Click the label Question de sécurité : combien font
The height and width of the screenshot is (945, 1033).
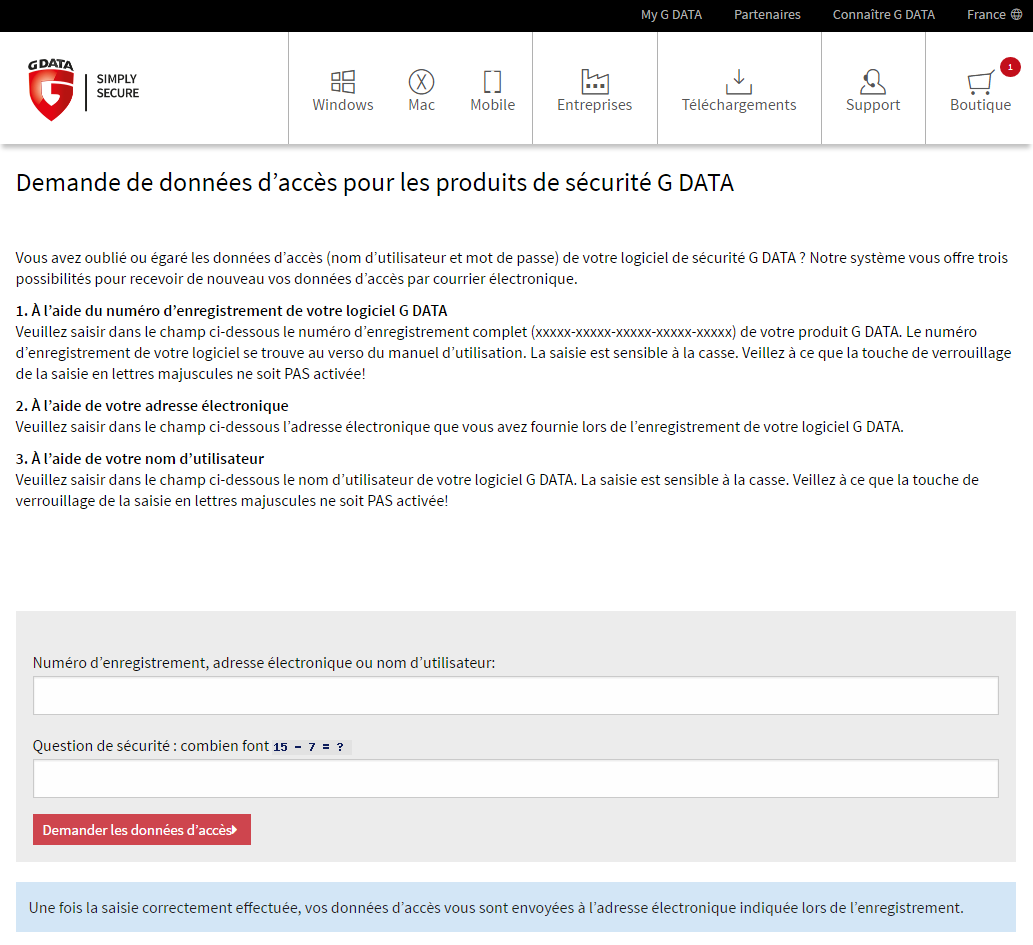click(151, 745)
